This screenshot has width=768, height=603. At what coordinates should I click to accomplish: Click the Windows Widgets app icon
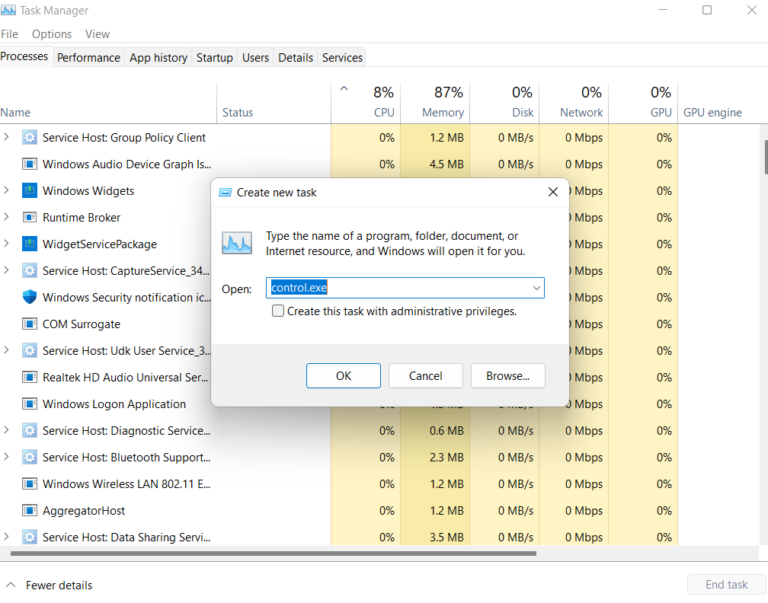point(29,191)
